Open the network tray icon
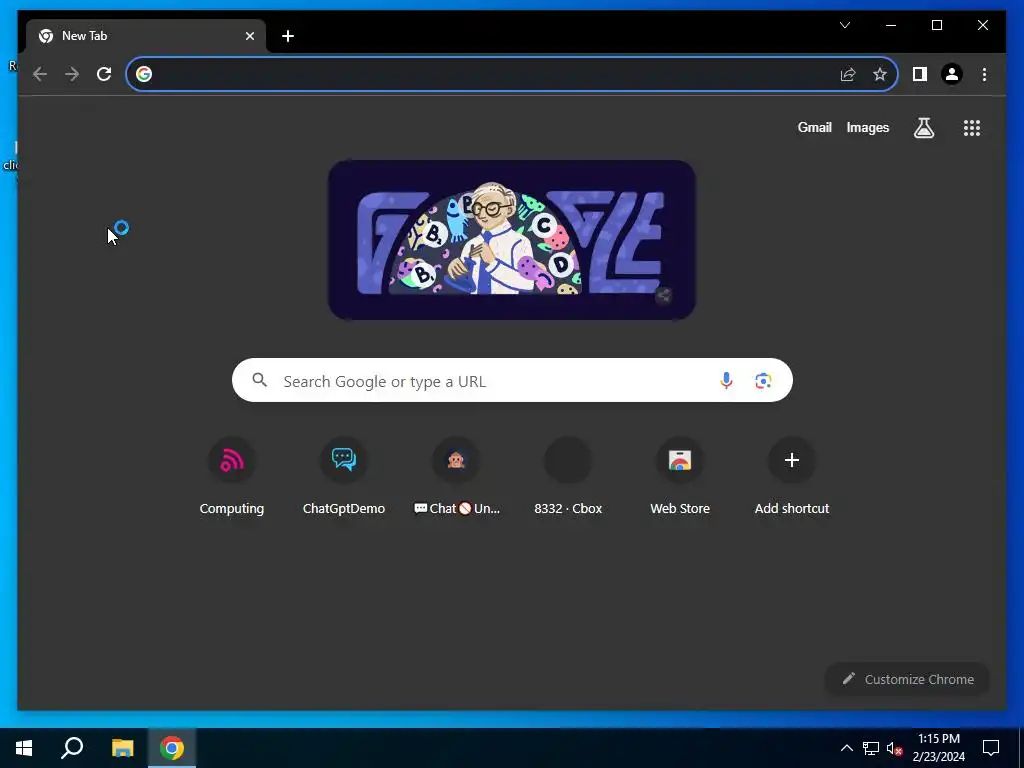 click(870, 748)
